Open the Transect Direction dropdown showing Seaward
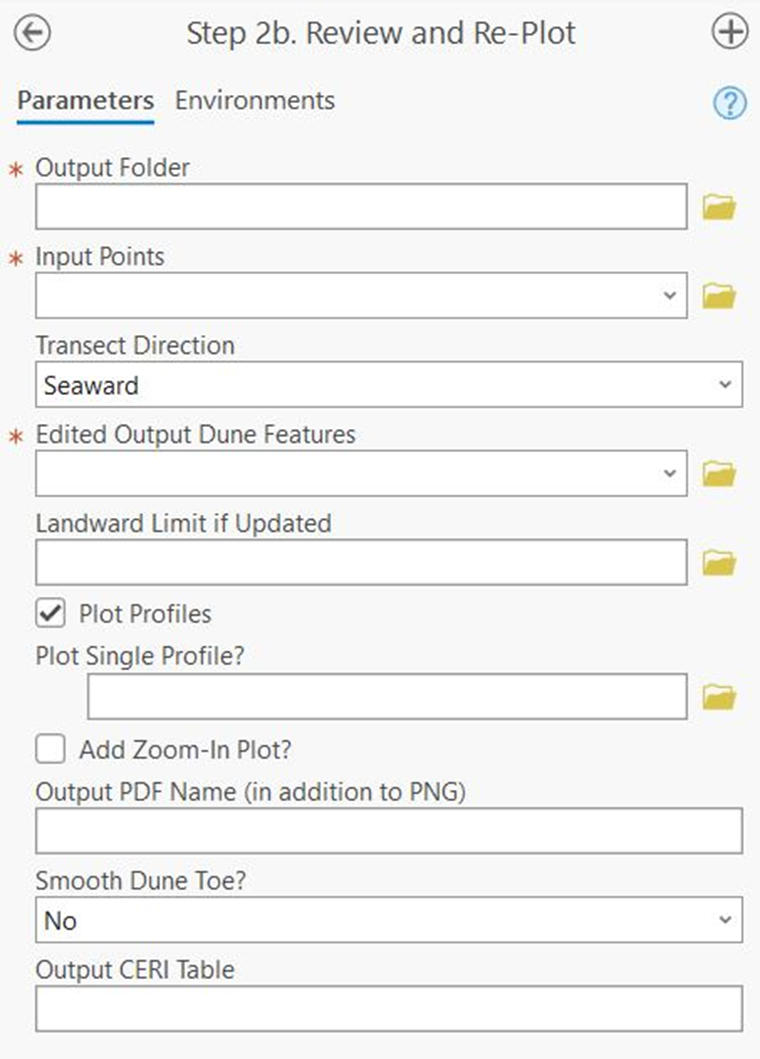The height and width of the screenshot is (1059, 760). tap(389, 384)
